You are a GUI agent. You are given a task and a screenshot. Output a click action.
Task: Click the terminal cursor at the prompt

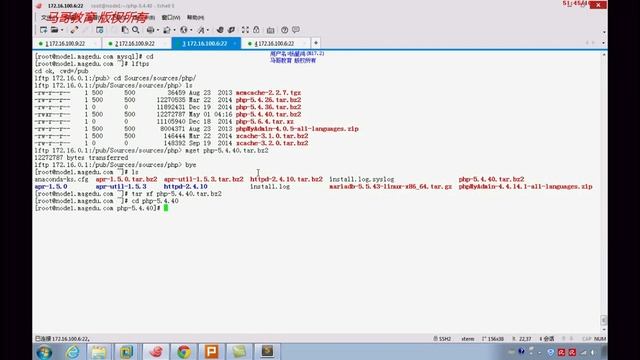point(166,208)
